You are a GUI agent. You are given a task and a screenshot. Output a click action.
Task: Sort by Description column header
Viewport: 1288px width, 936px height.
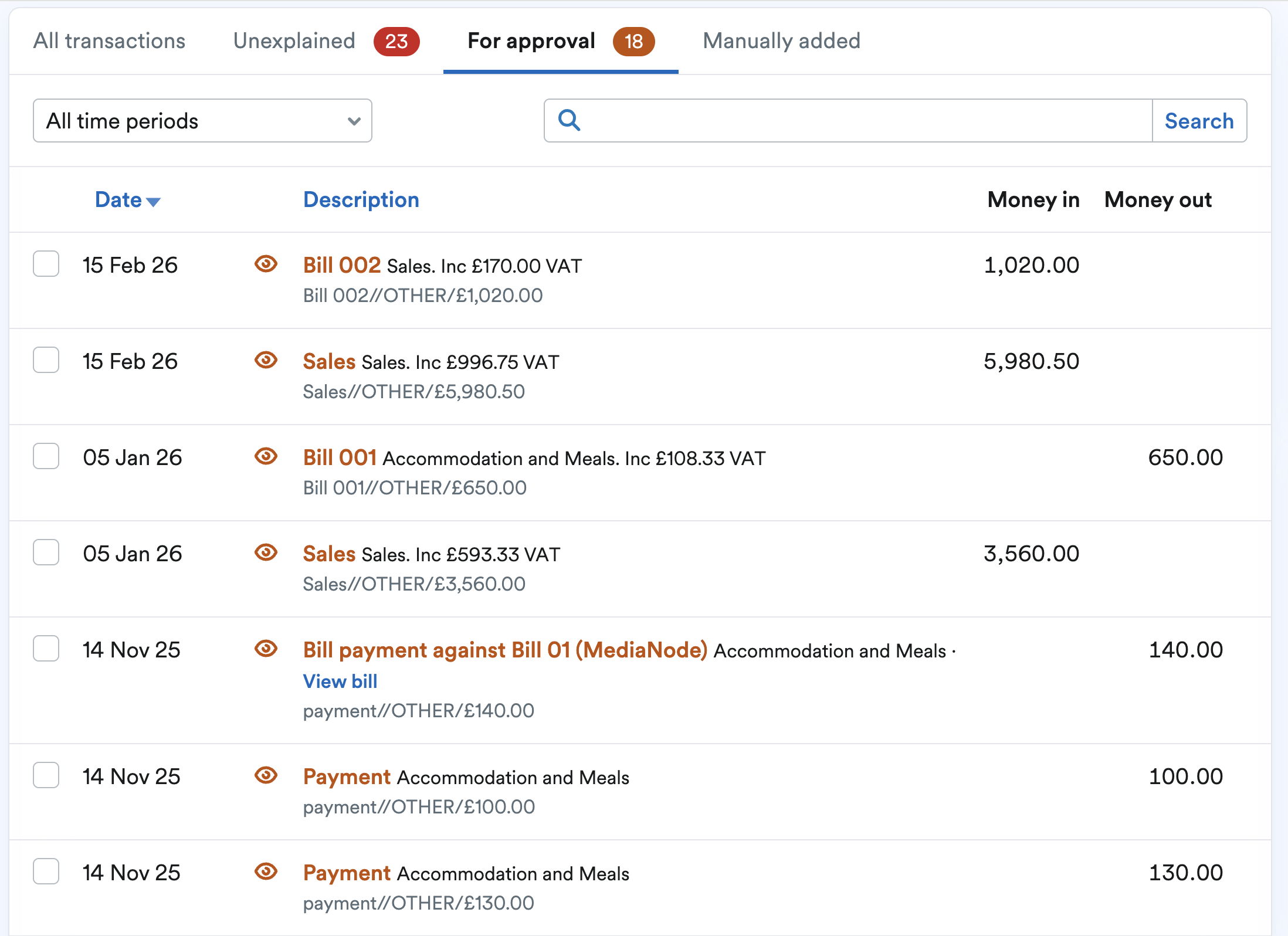click(361, 200)
